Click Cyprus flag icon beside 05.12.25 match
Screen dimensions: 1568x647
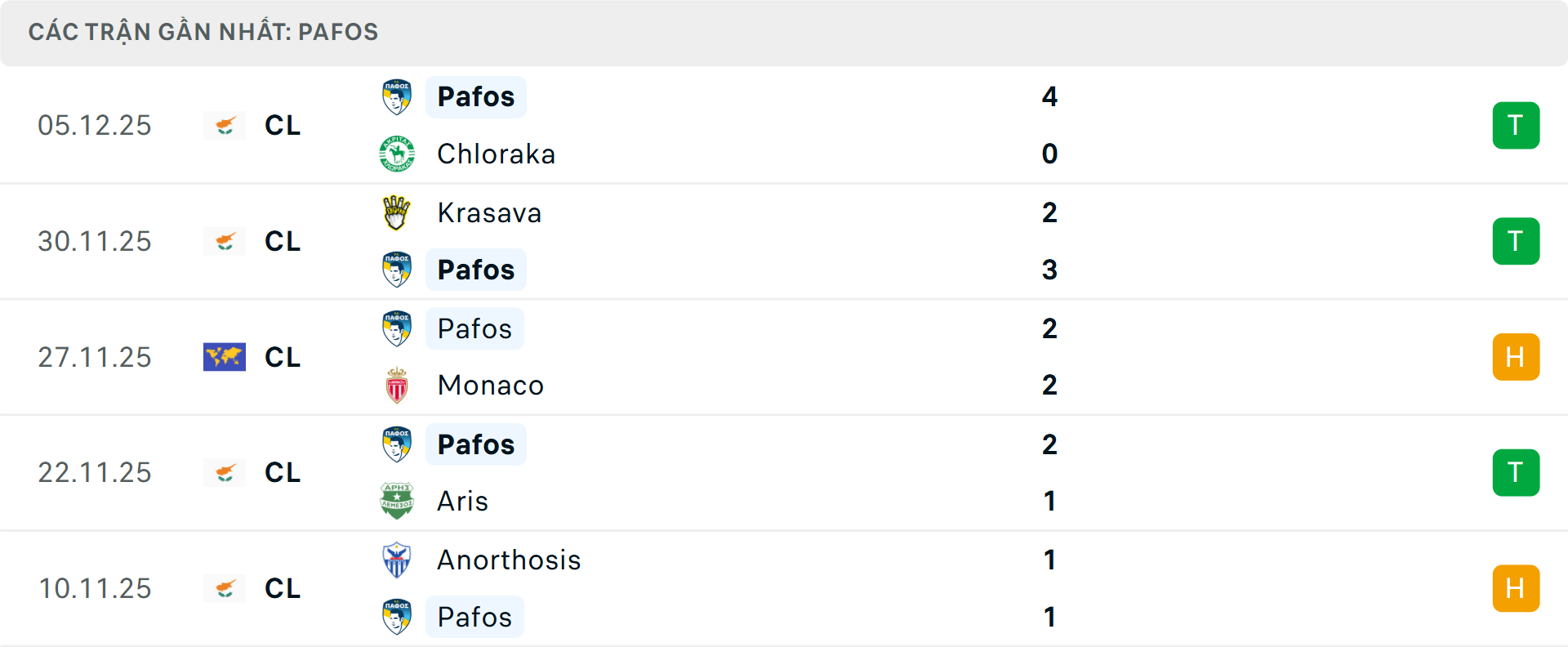(225, 125)
